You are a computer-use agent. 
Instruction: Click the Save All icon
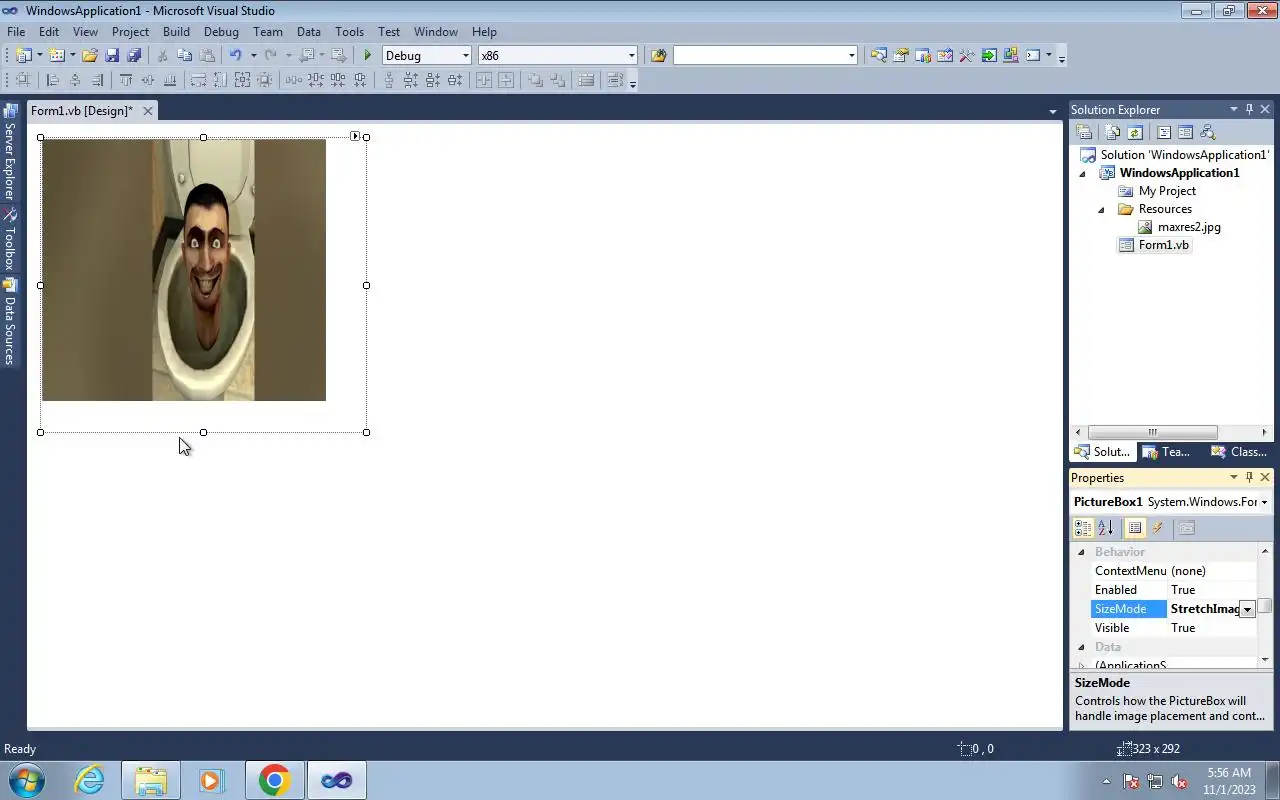(134, 55)
